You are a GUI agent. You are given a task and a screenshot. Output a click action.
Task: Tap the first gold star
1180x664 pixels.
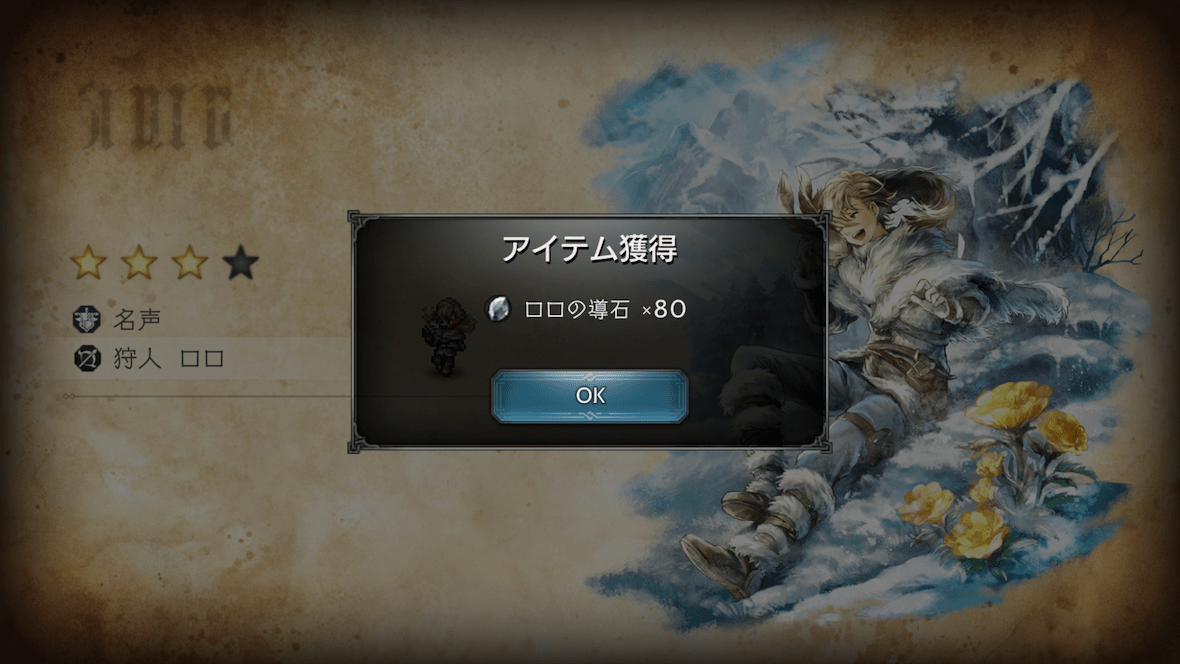coord(89,262)
